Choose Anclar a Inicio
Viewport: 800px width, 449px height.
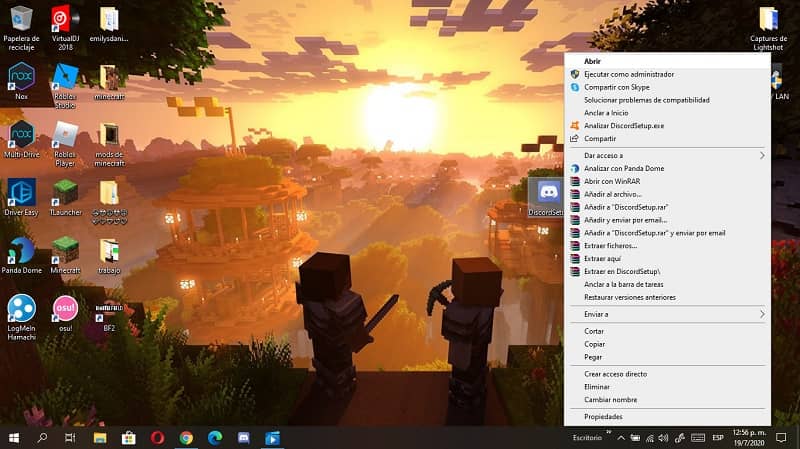pyautogui.click(x=667, y=113)
